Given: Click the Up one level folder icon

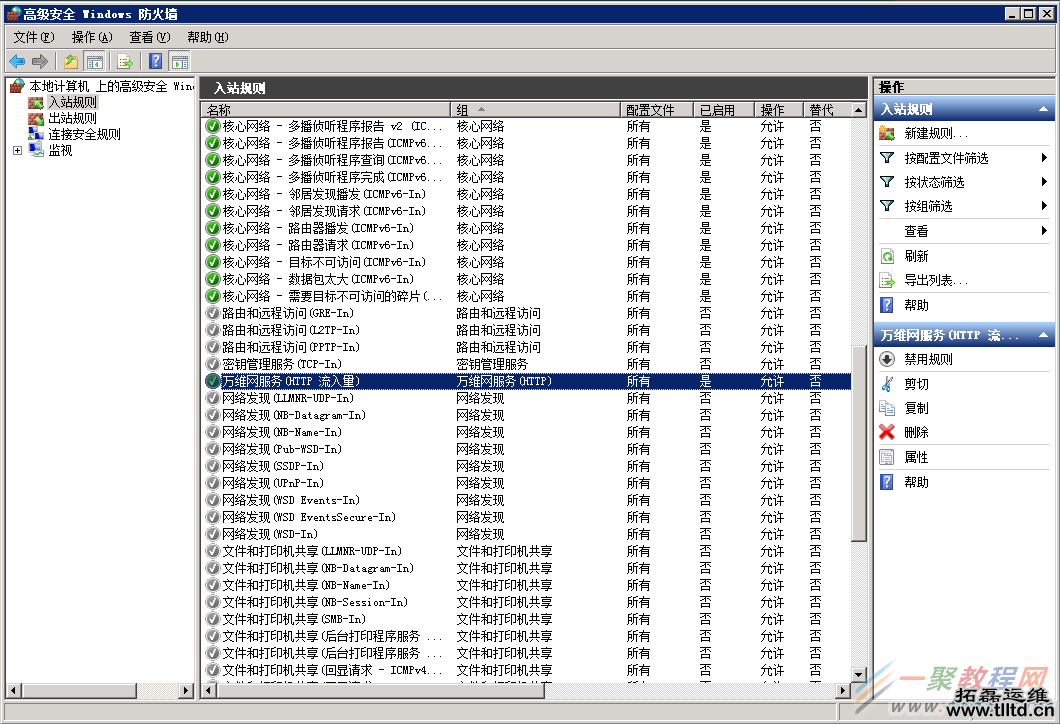Looking at the screenshot, I should [71, 62].
